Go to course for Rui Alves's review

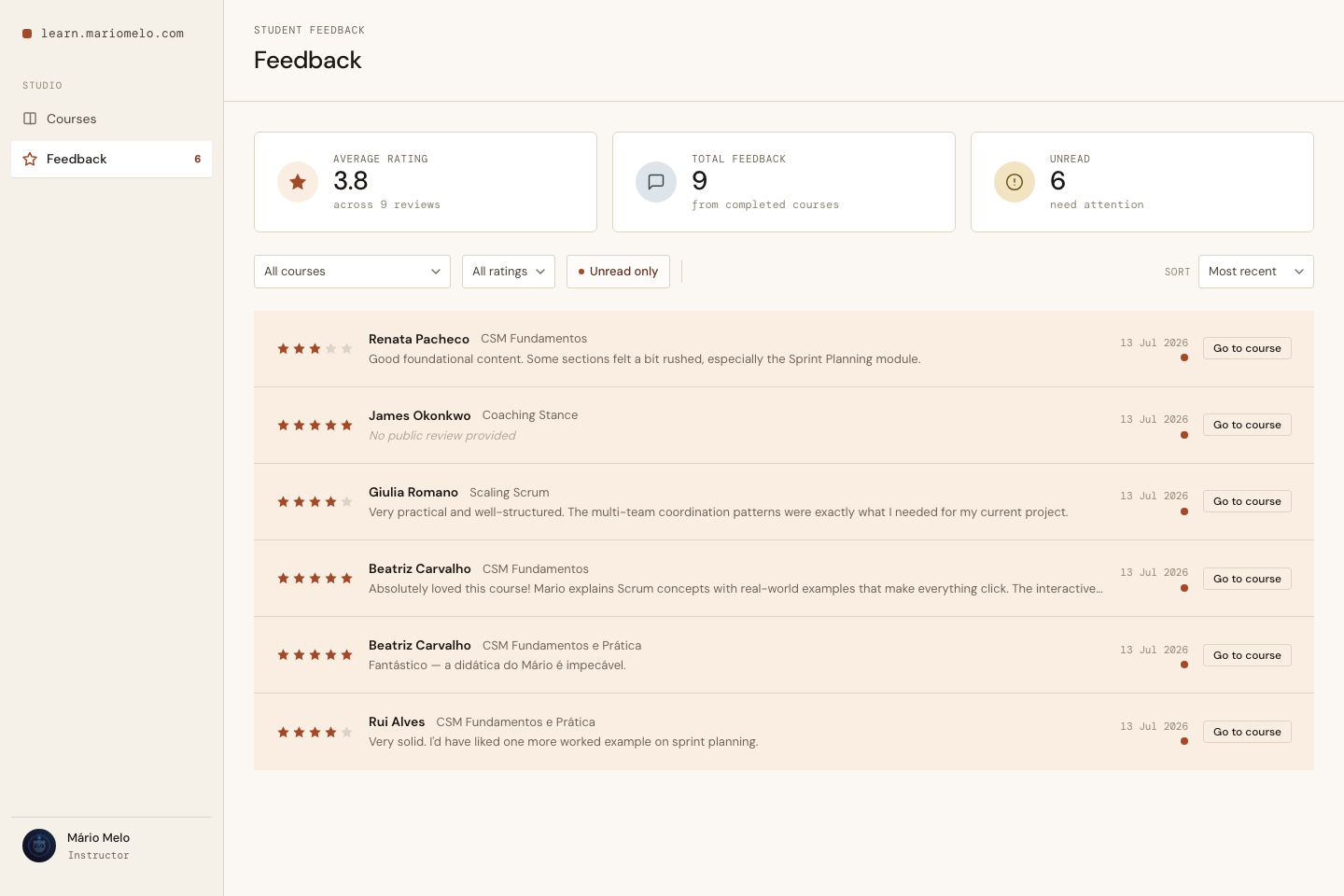tap(1247, 732)
